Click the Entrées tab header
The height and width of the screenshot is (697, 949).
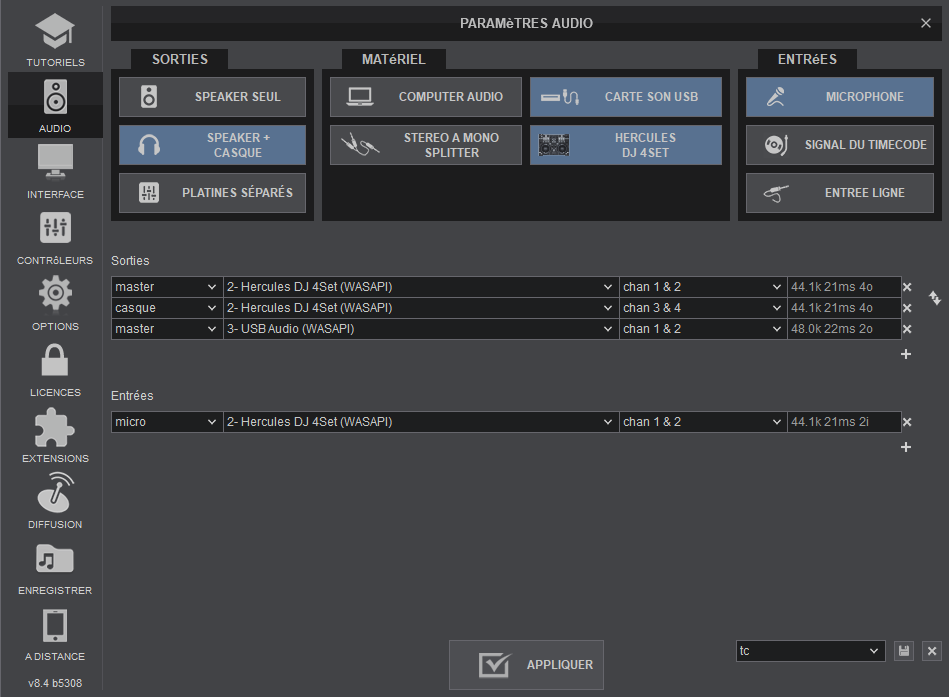[807, 59]
